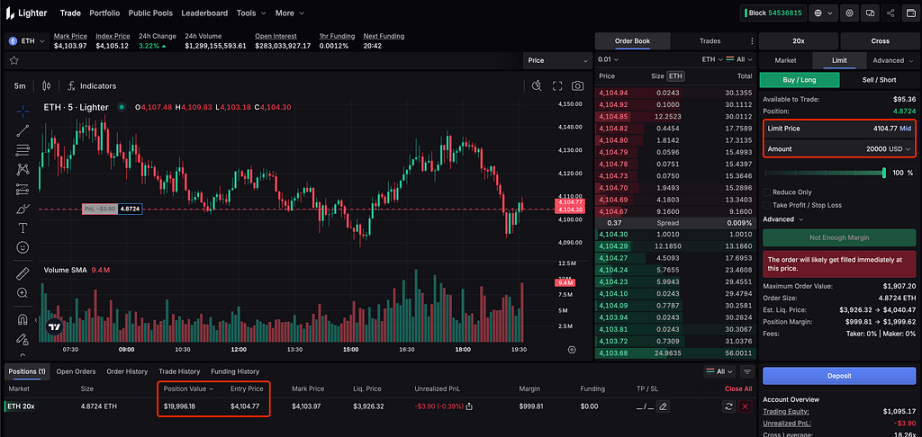Viewport: 922px width, 437px height.
Task: Select the text annotation tool
Action: 22,228
